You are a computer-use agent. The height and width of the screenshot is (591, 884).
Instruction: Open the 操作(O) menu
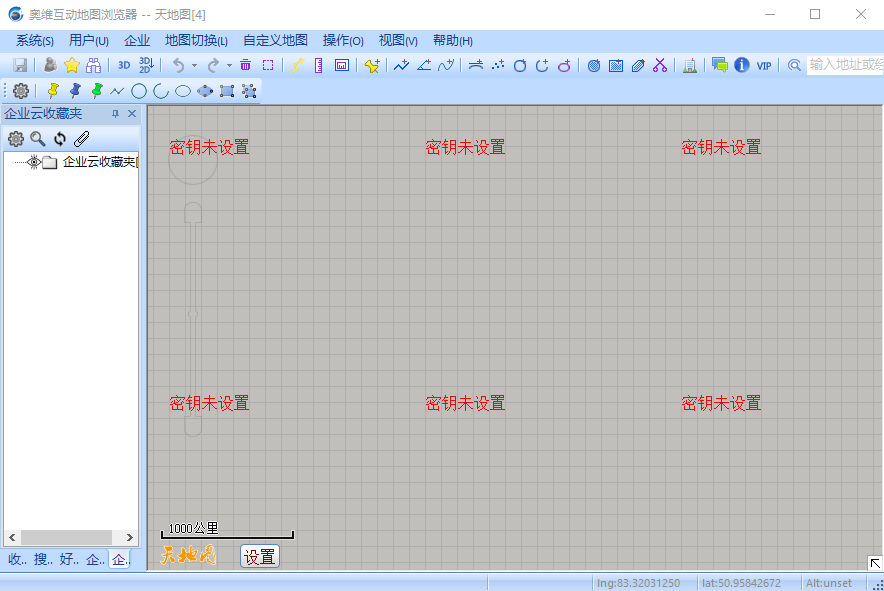coord(343,41)
